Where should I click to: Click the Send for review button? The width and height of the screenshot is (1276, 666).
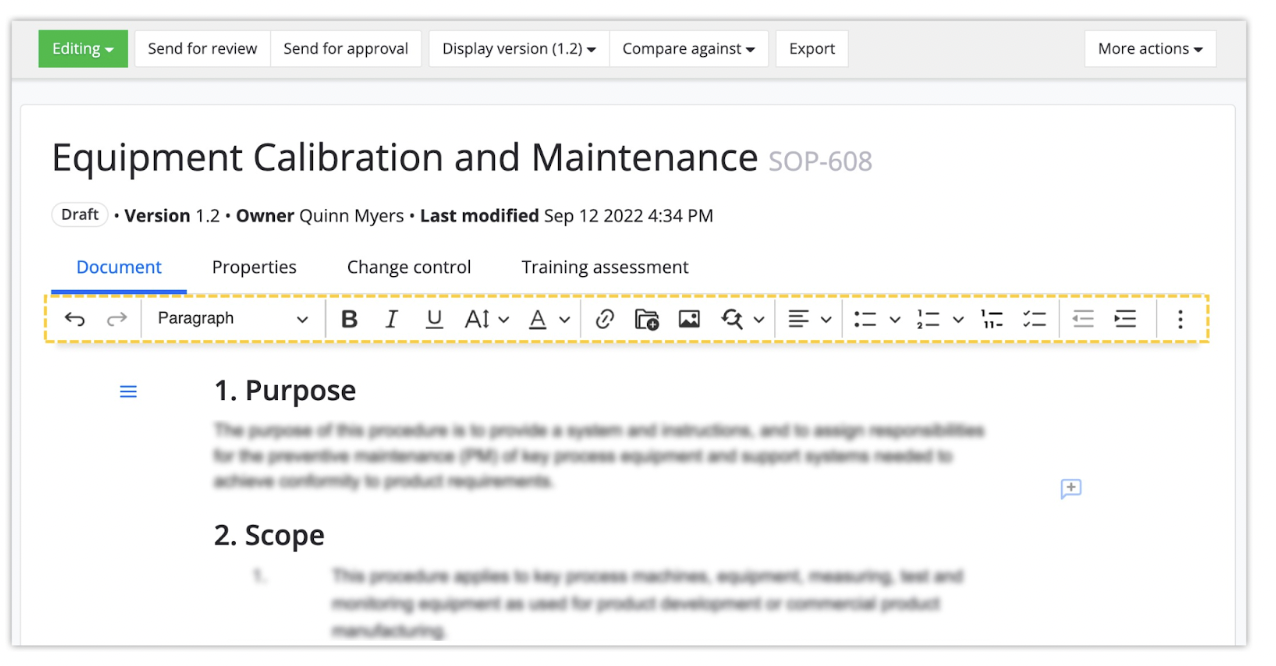[202, 49]
